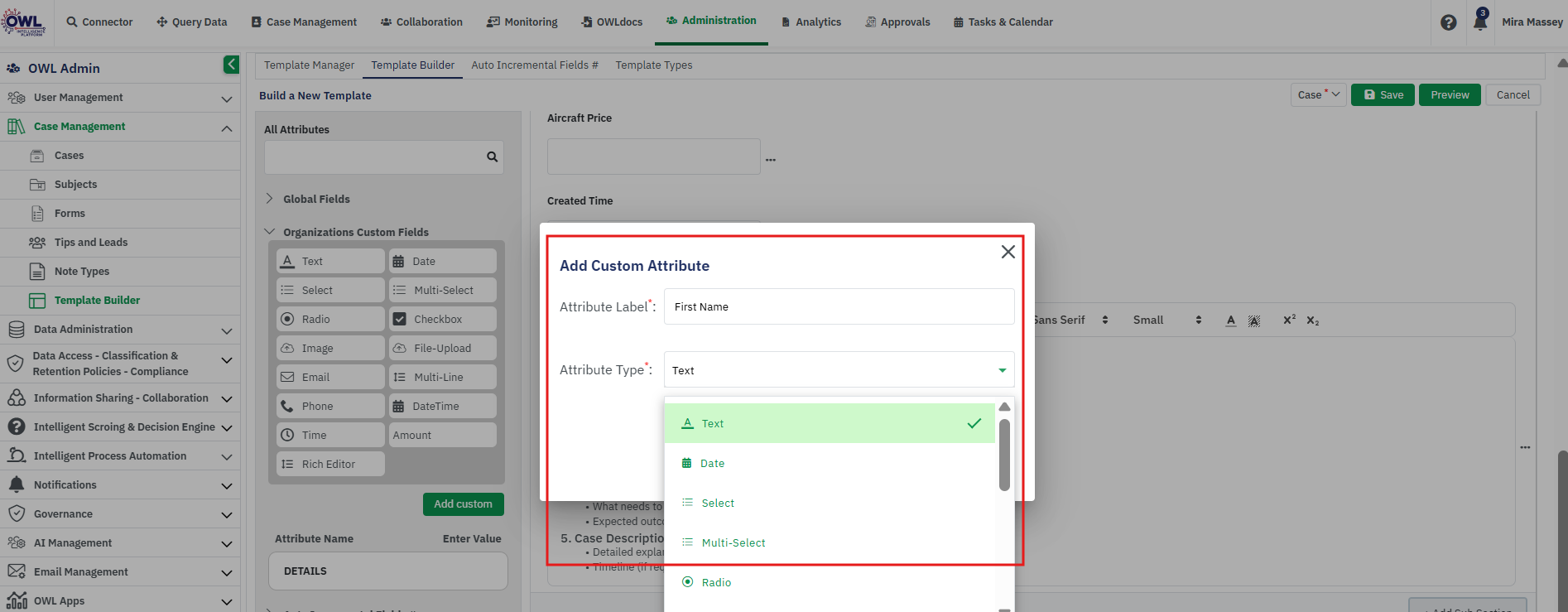Close the Add Custom Attribute dialog
This screenshot has height=612, width=1568.
[x=1008, y=252]
